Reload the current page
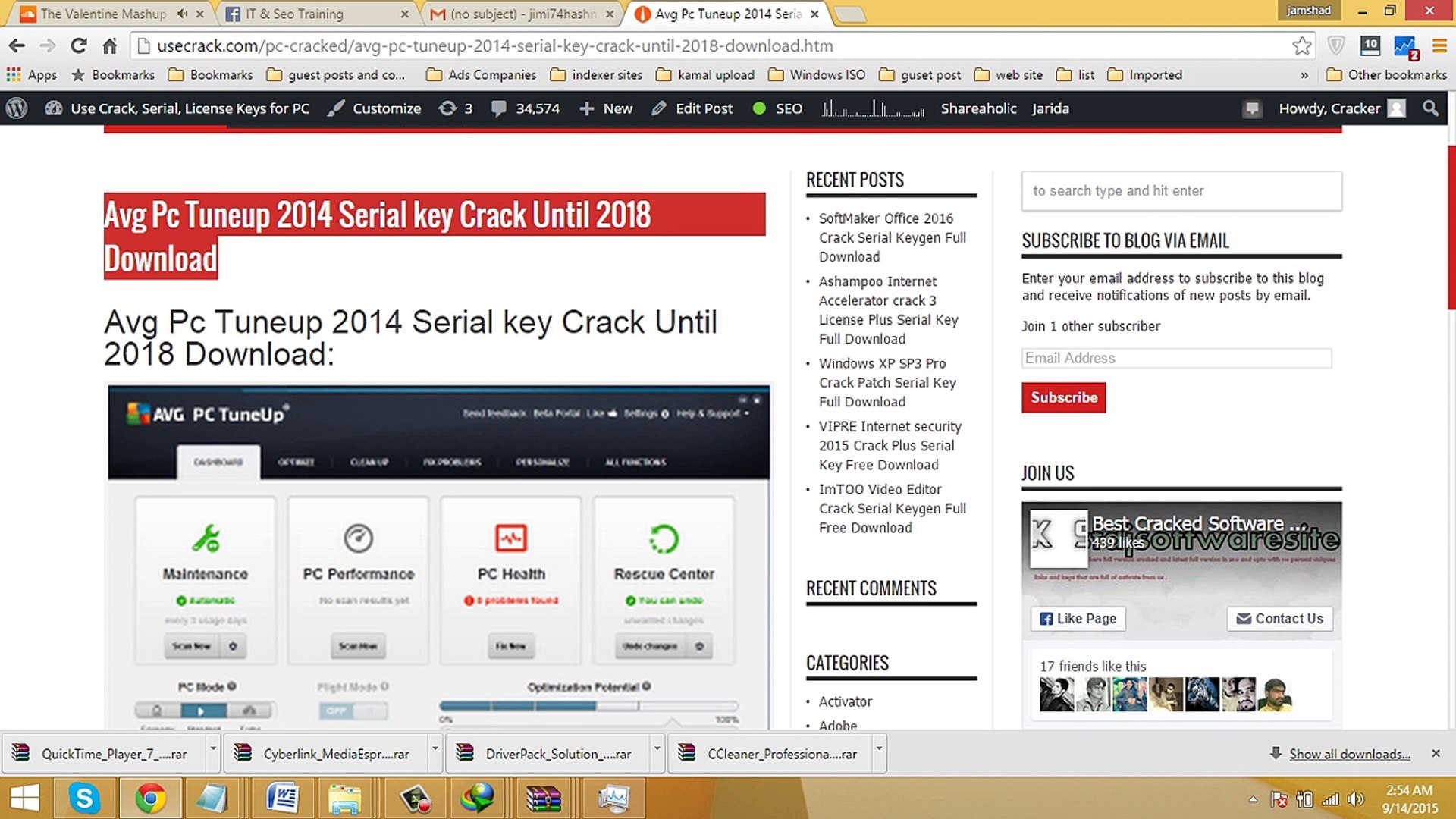This screenshot has width=1456, height=819. point(79,46)
